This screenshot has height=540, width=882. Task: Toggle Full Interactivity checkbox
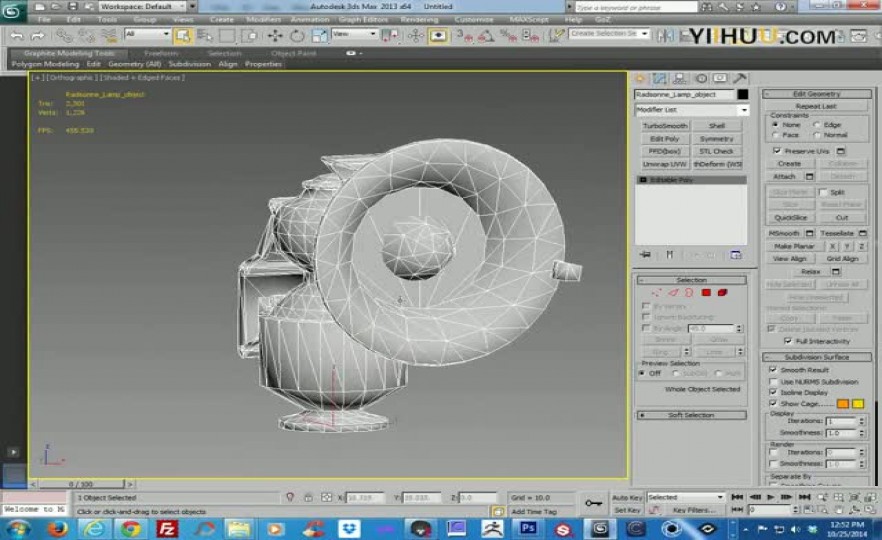(x=788, y=341)
